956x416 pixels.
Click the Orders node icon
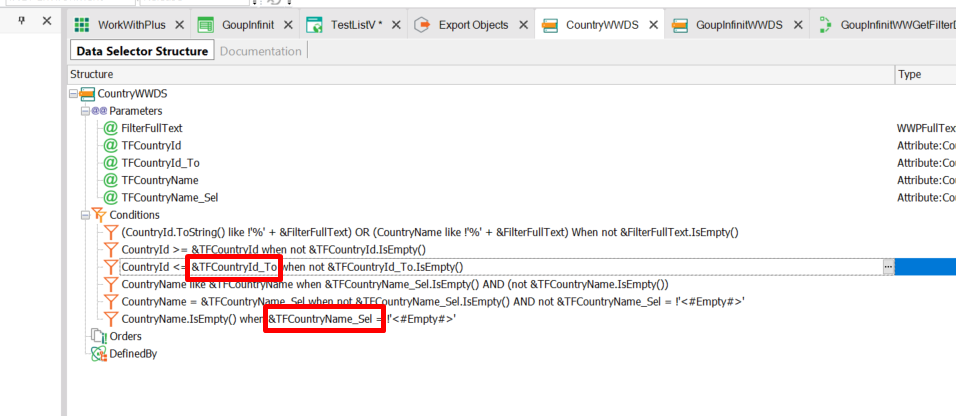[x=98, y=336]
